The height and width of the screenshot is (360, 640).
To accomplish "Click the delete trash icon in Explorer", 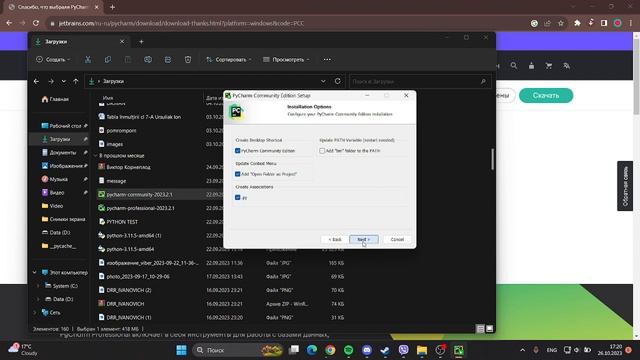I will tap(188, 60).
